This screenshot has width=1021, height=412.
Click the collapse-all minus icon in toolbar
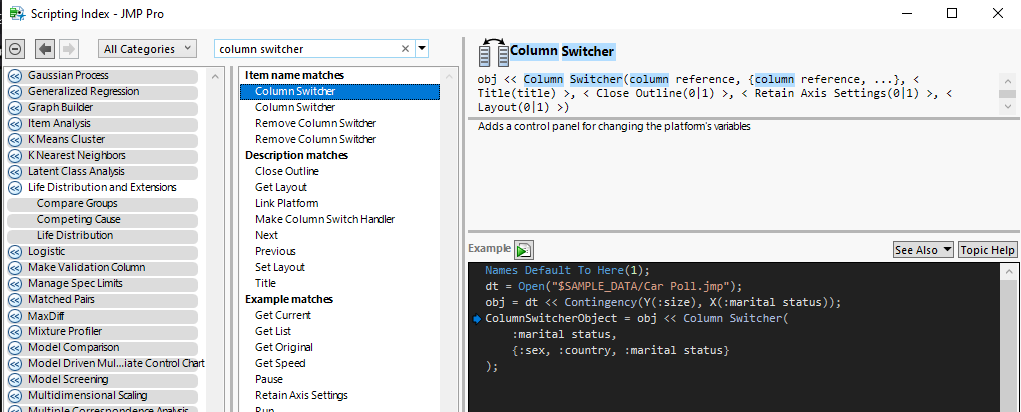[15, 49]
